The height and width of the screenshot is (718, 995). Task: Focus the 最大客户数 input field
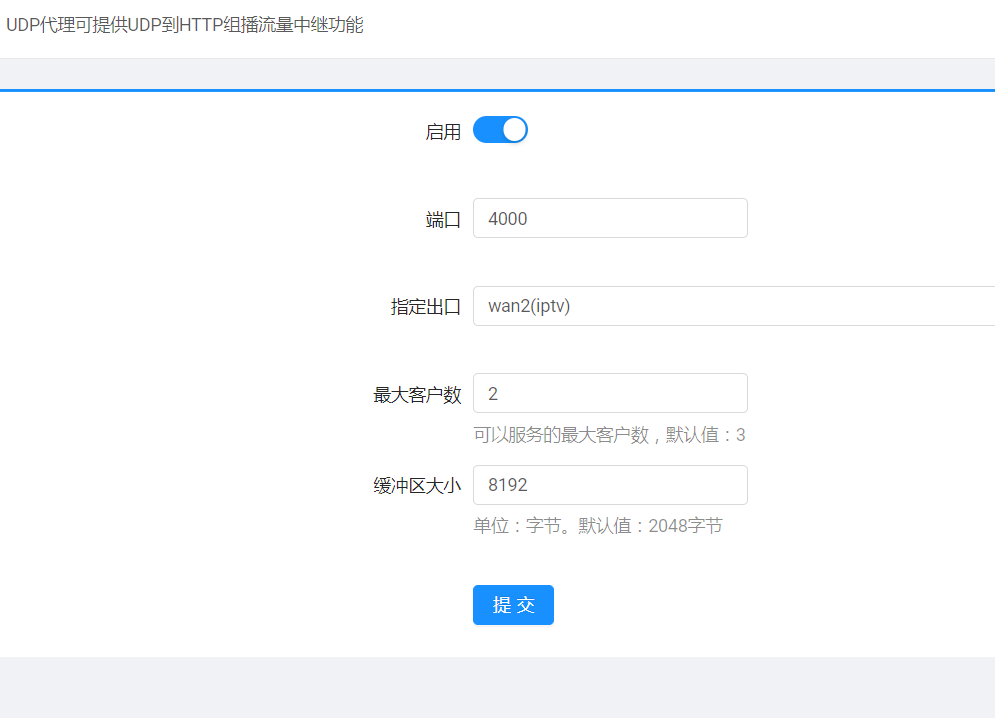[610, 393]
